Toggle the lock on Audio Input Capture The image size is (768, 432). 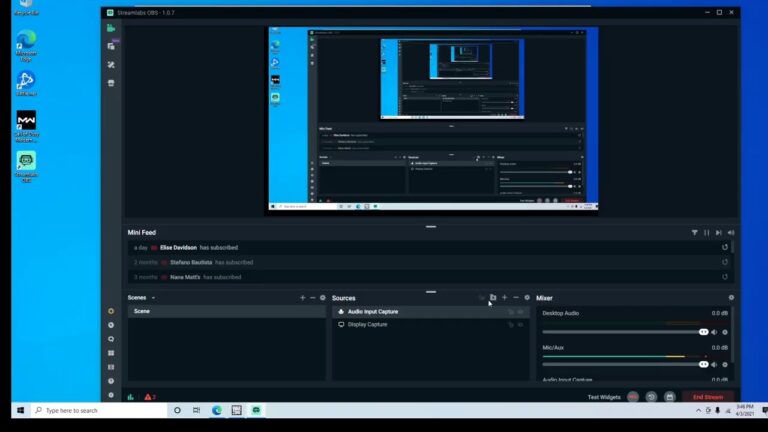click(511, 312)
